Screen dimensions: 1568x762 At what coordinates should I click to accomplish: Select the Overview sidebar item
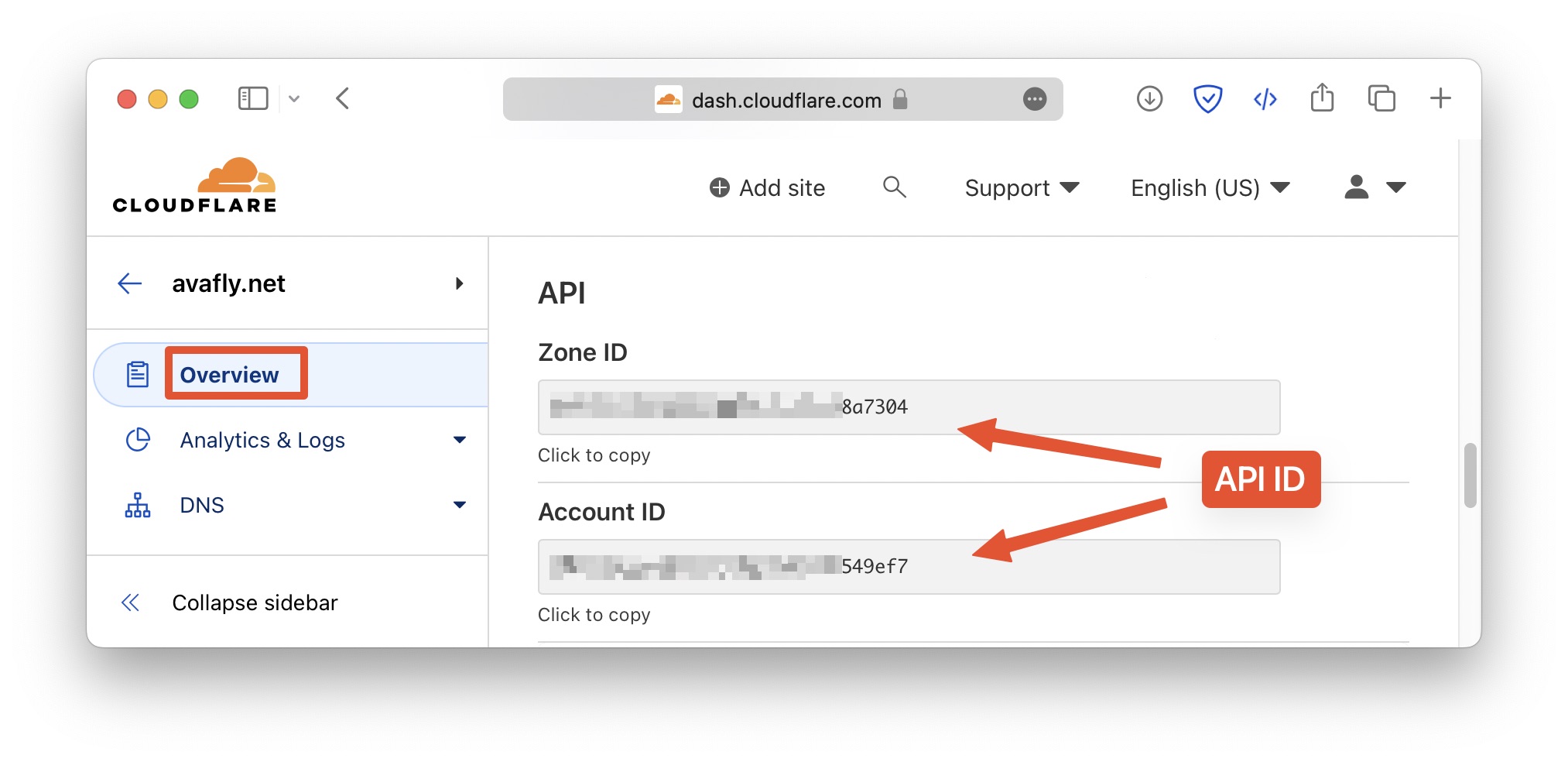coord(291,375)
